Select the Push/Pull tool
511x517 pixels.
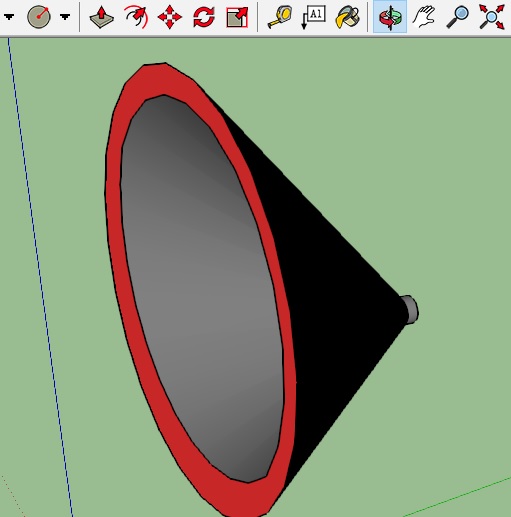point(101,17)
